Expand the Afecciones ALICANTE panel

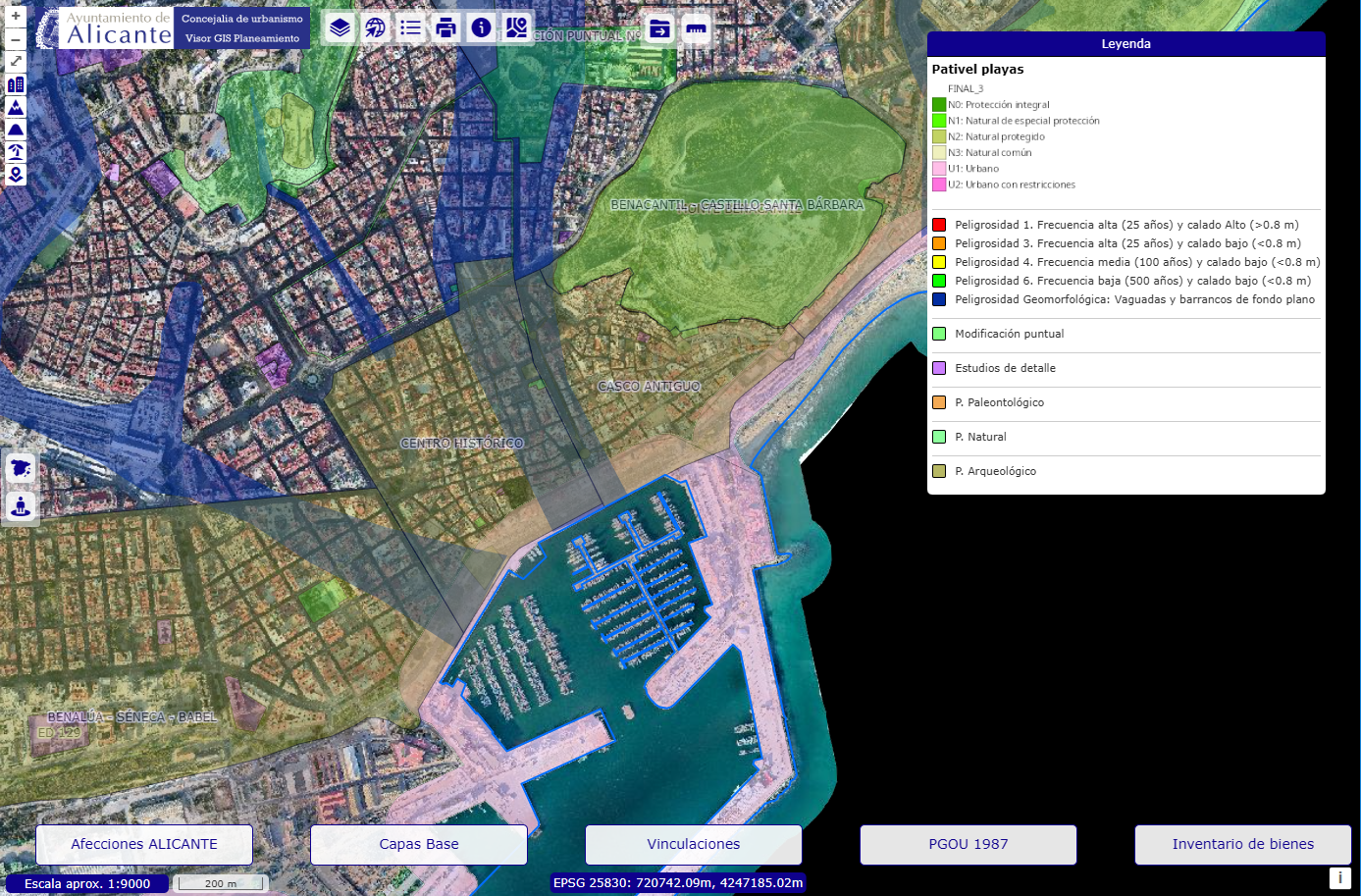[x=144, y=844]
